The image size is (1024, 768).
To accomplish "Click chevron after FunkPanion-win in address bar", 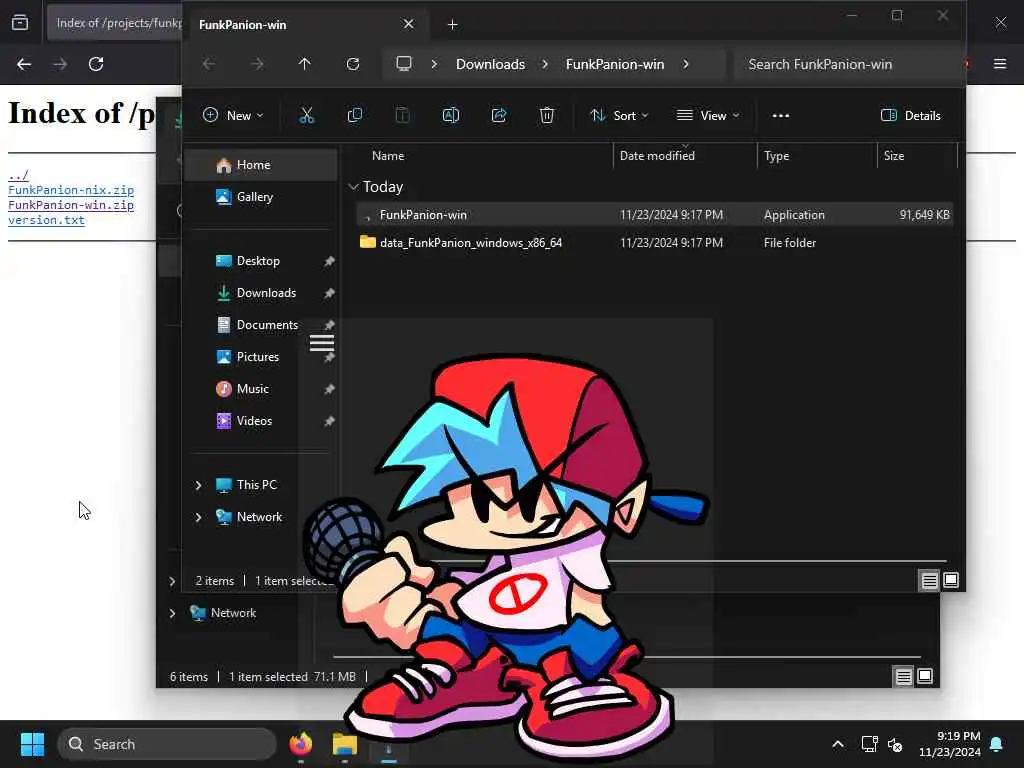I will coord(686,64).
